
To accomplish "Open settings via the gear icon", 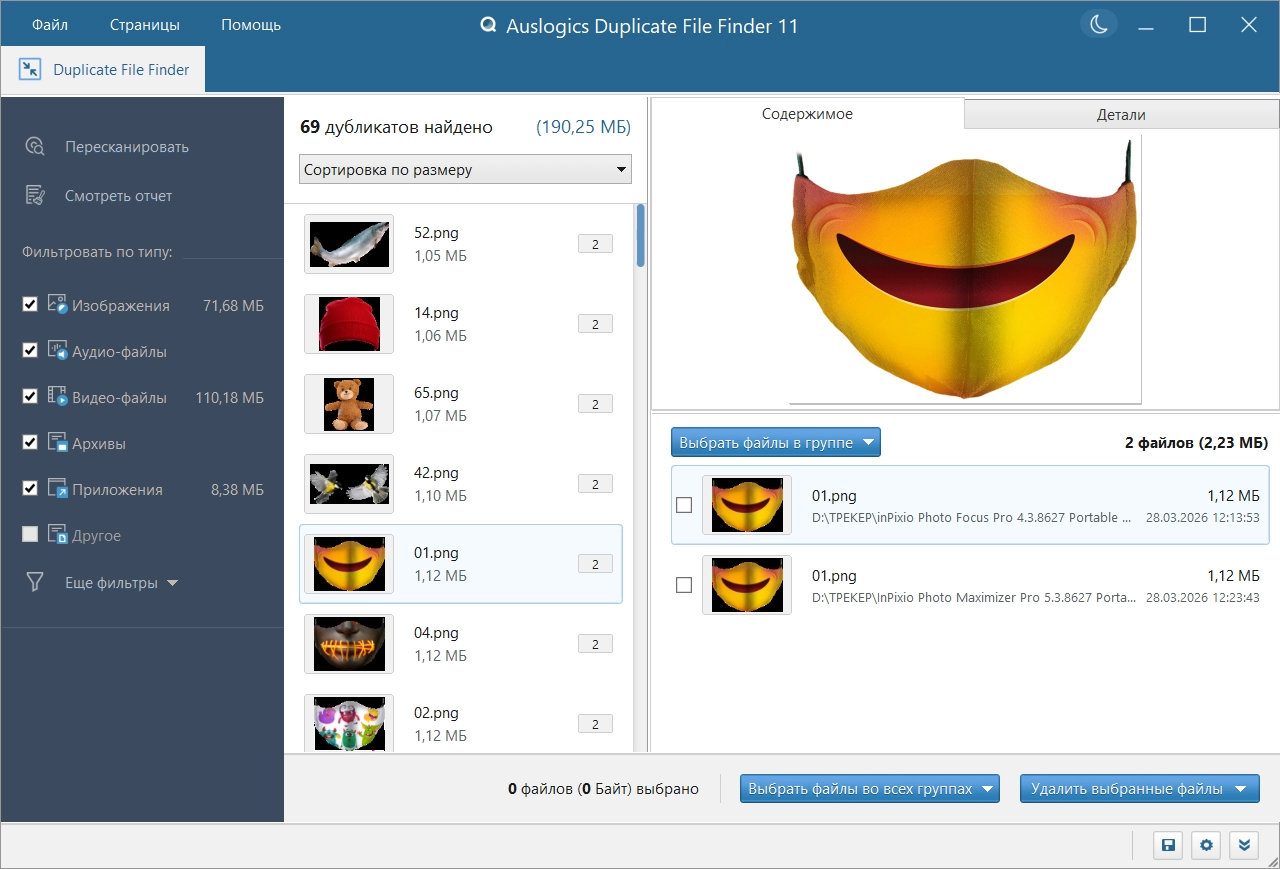I will [1206, 845].
